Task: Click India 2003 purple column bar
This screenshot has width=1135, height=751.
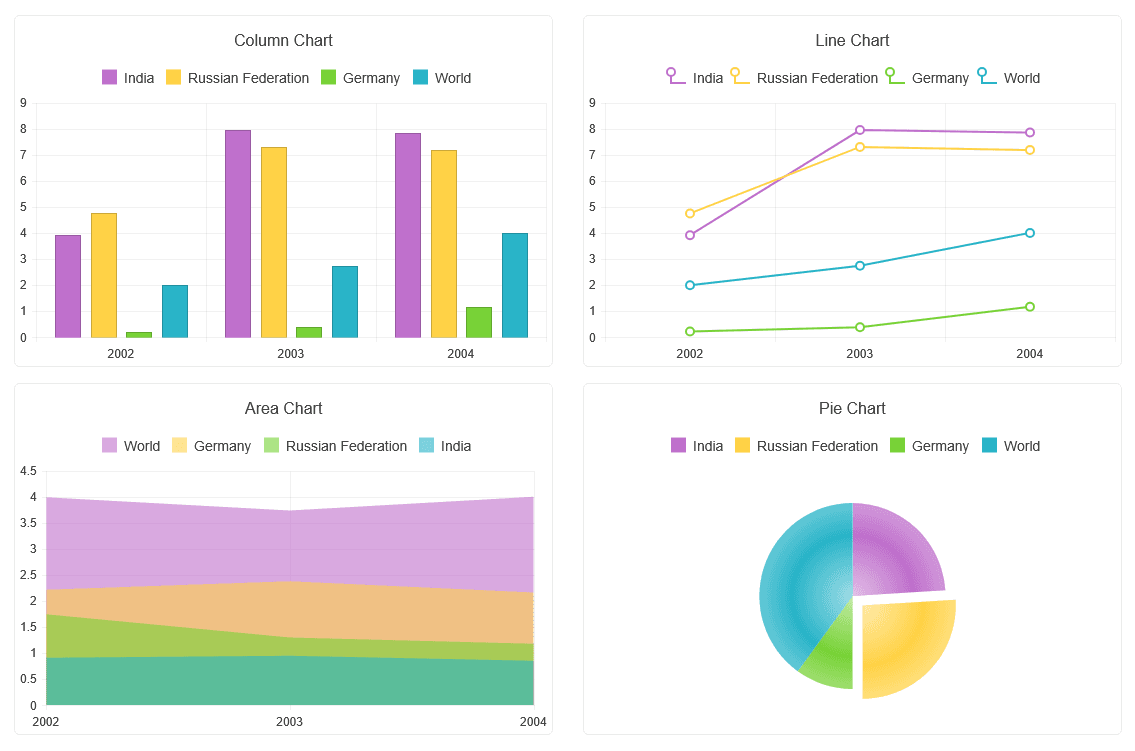Action: pos(238,234)
